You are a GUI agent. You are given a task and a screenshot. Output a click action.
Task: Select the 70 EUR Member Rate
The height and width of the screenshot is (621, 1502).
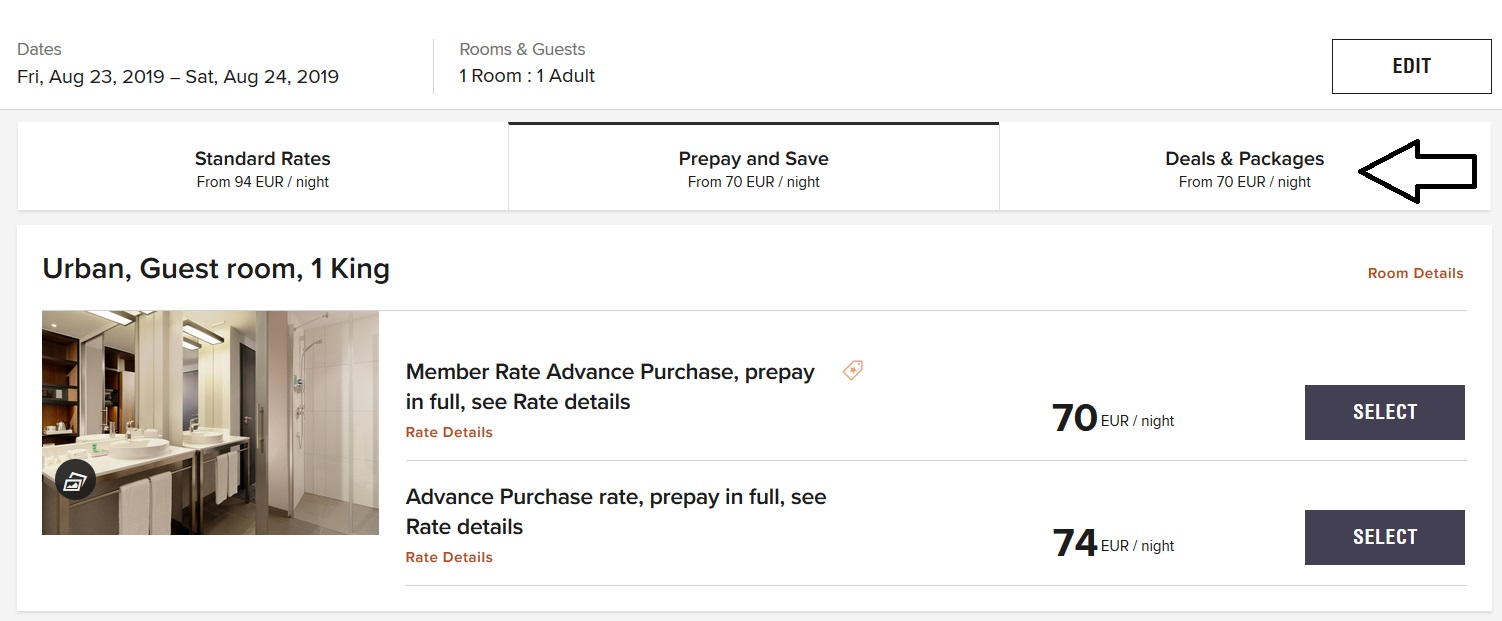1384,412
